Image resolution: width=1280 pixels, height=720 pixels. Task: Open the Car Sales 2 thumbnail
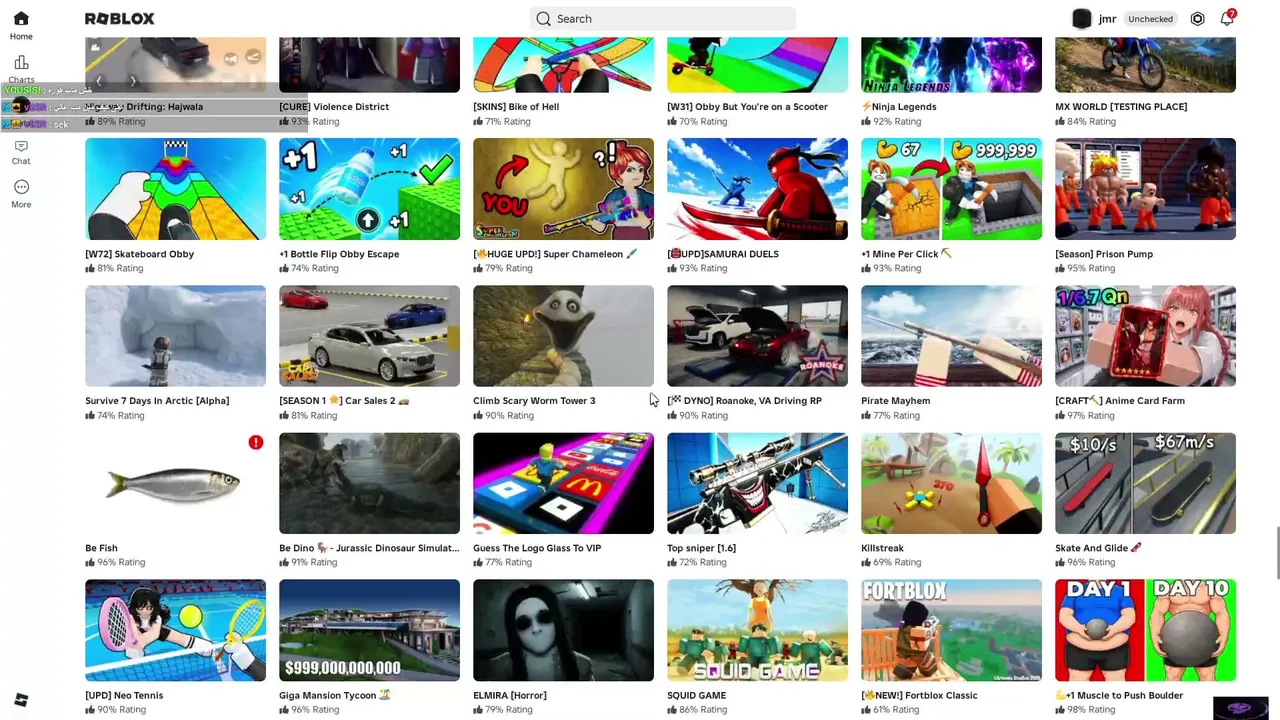point(369,336)
